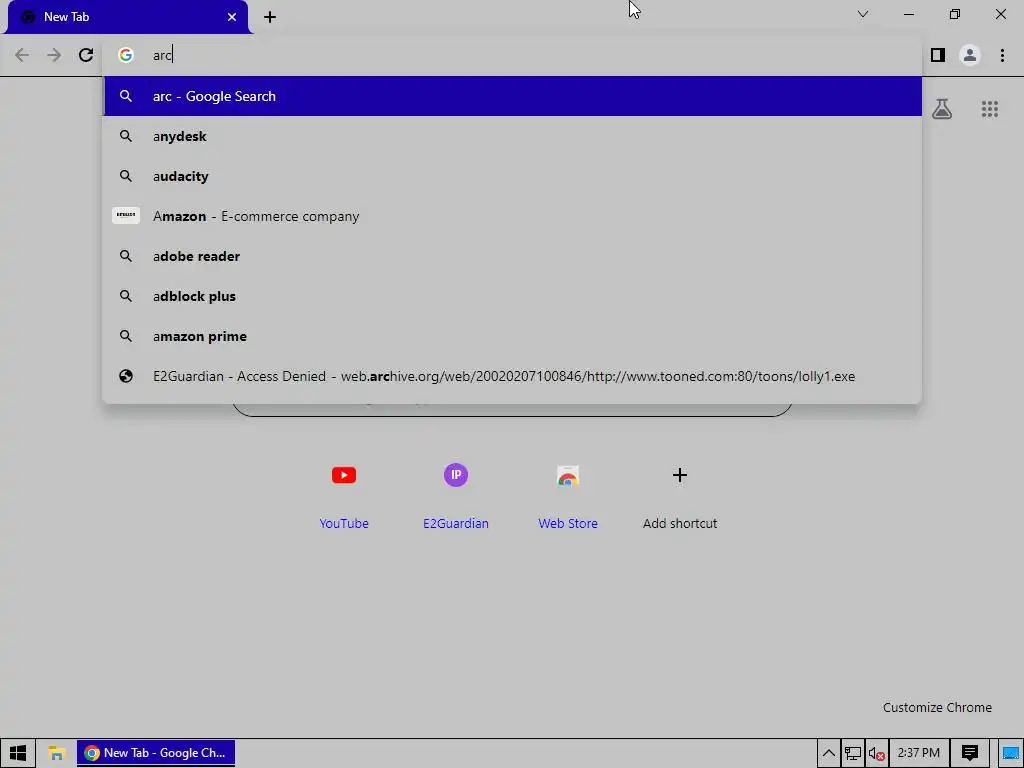Close the New Tab tab
The height and width of the screenshot is (768, 1024).
point(232,17)
